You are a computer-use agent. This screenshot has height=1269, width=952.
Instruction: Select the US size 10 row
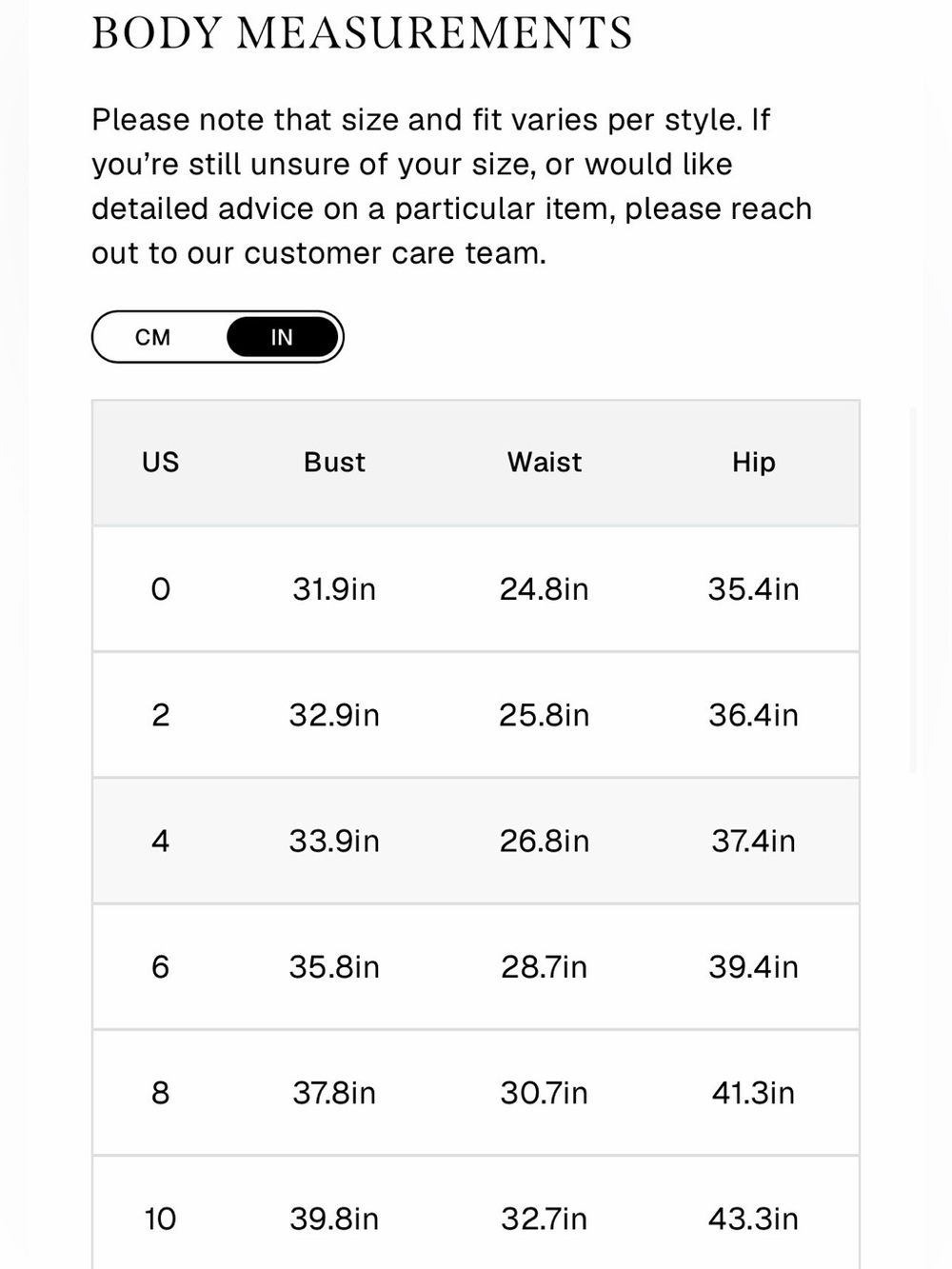(476, 1213)
